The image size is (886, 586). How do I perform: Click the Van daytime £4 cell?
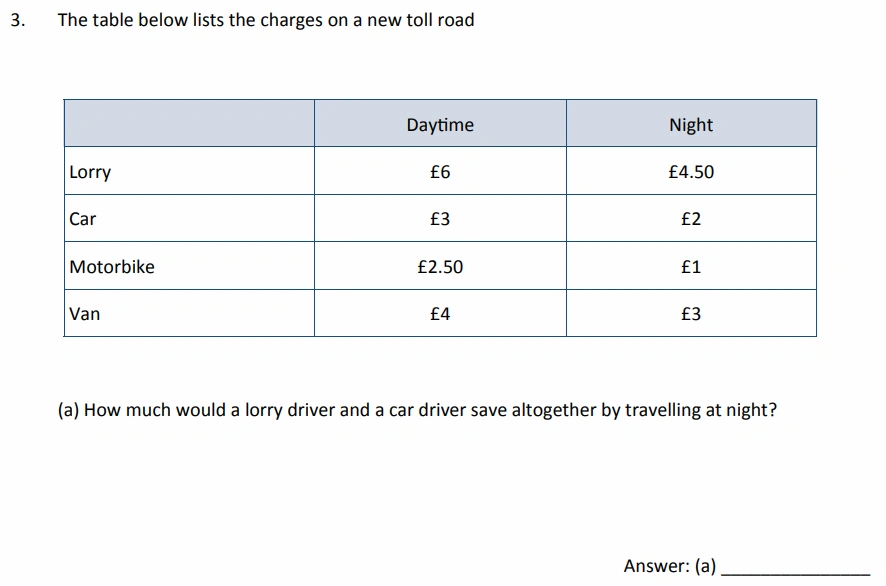440,314
